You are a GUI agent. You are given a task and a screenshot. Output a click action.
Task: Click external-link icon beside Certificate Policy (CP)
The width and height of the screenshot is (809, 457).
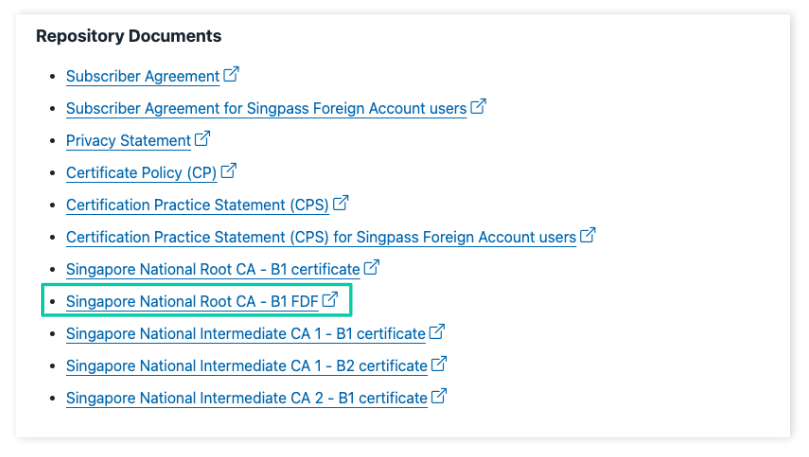click(x=228, y=172)
